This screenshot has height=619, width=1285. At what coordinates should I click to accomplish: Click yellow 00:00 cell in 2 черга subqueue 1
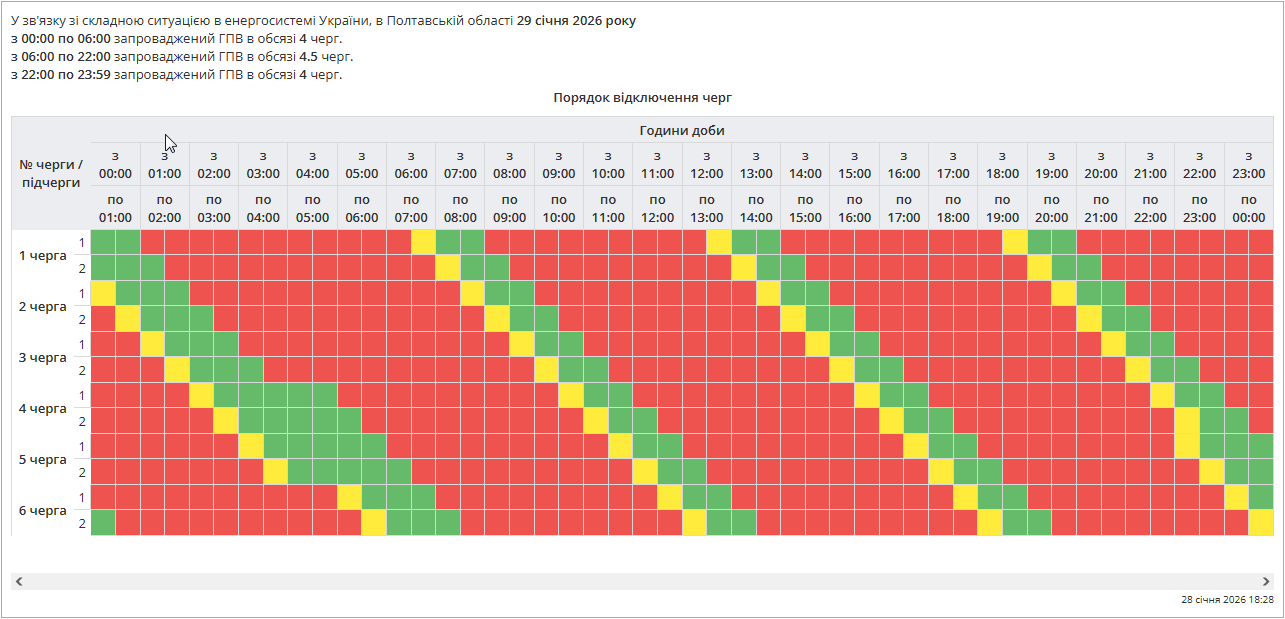click(103, 293)
